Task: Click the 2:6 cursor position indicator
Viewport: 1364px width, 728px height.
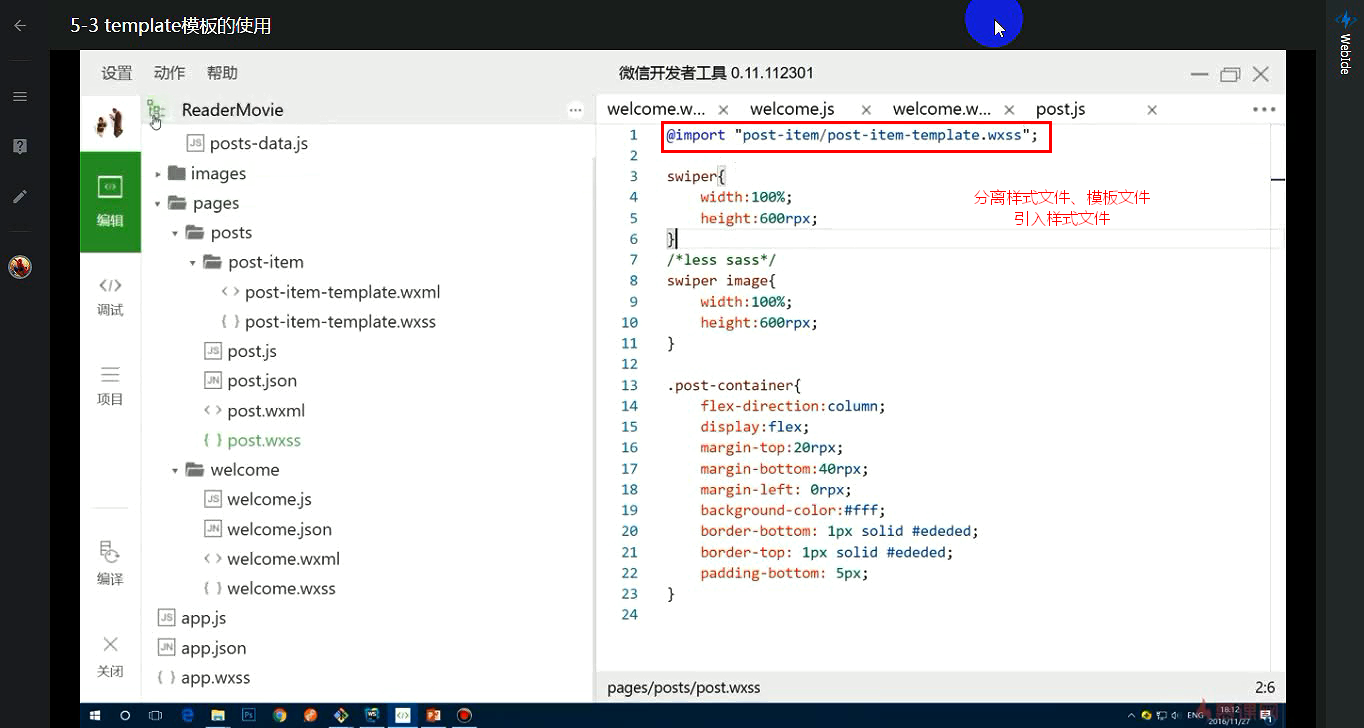Action: pos(1265,688)
